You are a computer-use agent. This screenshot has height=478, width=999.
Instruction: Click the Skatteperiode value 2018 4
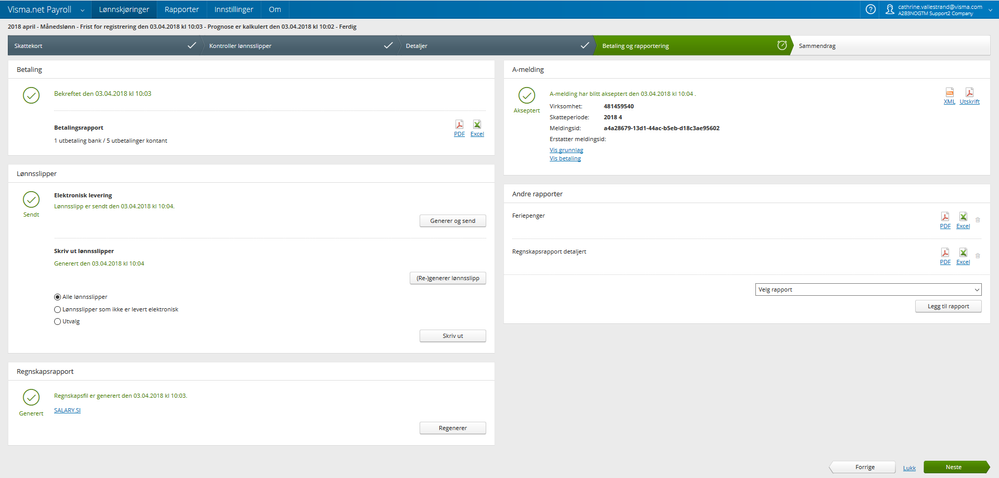coord(612,117)
